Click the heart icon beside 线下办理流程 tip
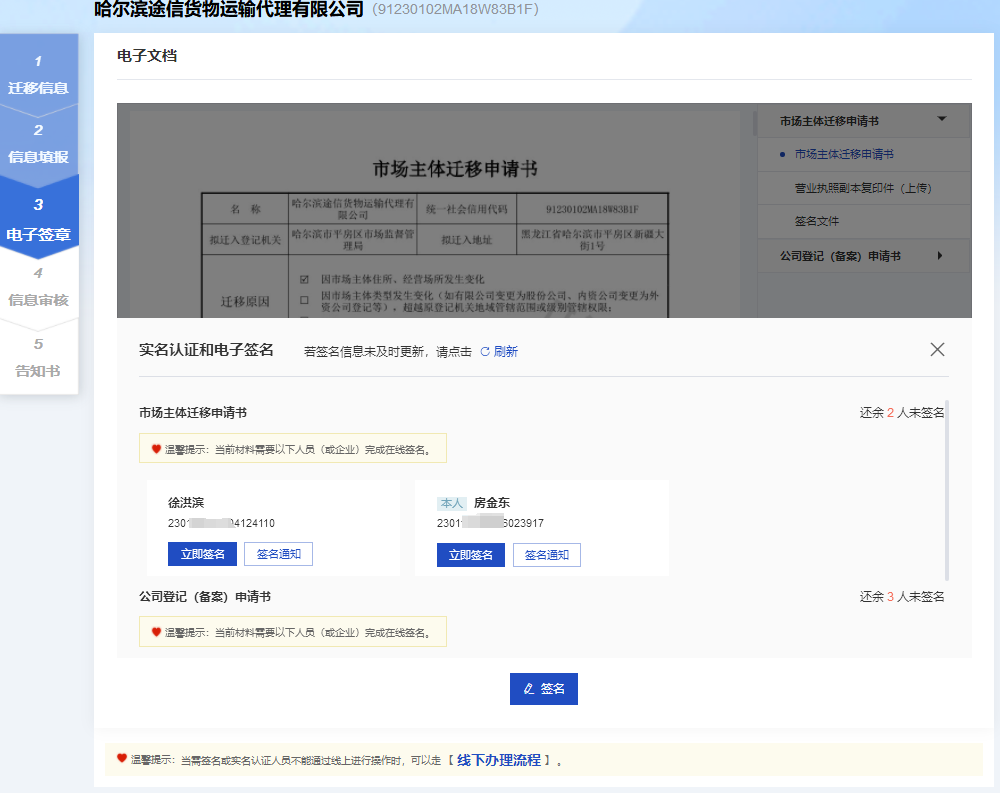1000x793 pixels. [122, 759]
